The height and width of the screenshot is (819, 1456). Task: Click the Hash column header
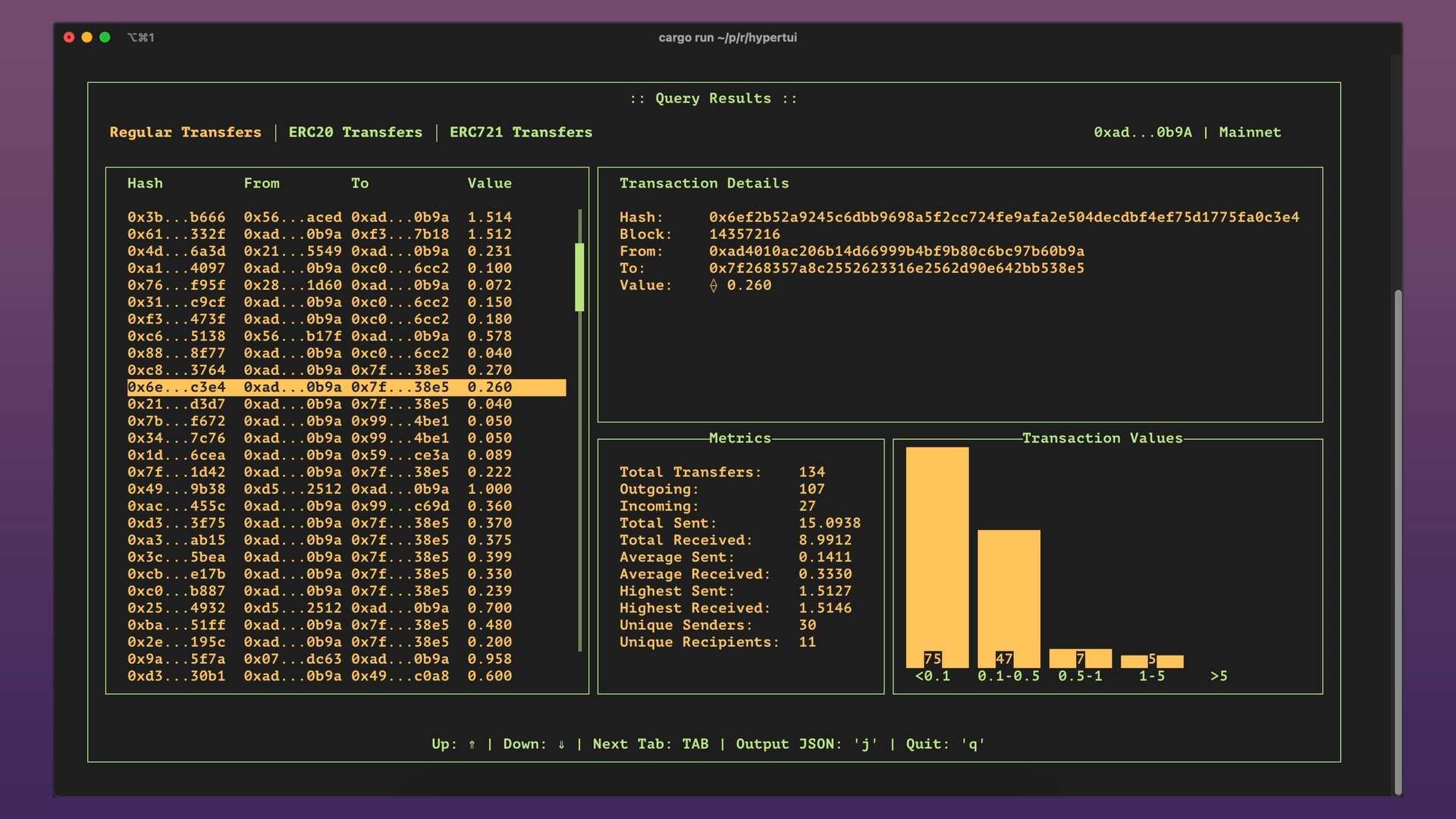point(145,183)
